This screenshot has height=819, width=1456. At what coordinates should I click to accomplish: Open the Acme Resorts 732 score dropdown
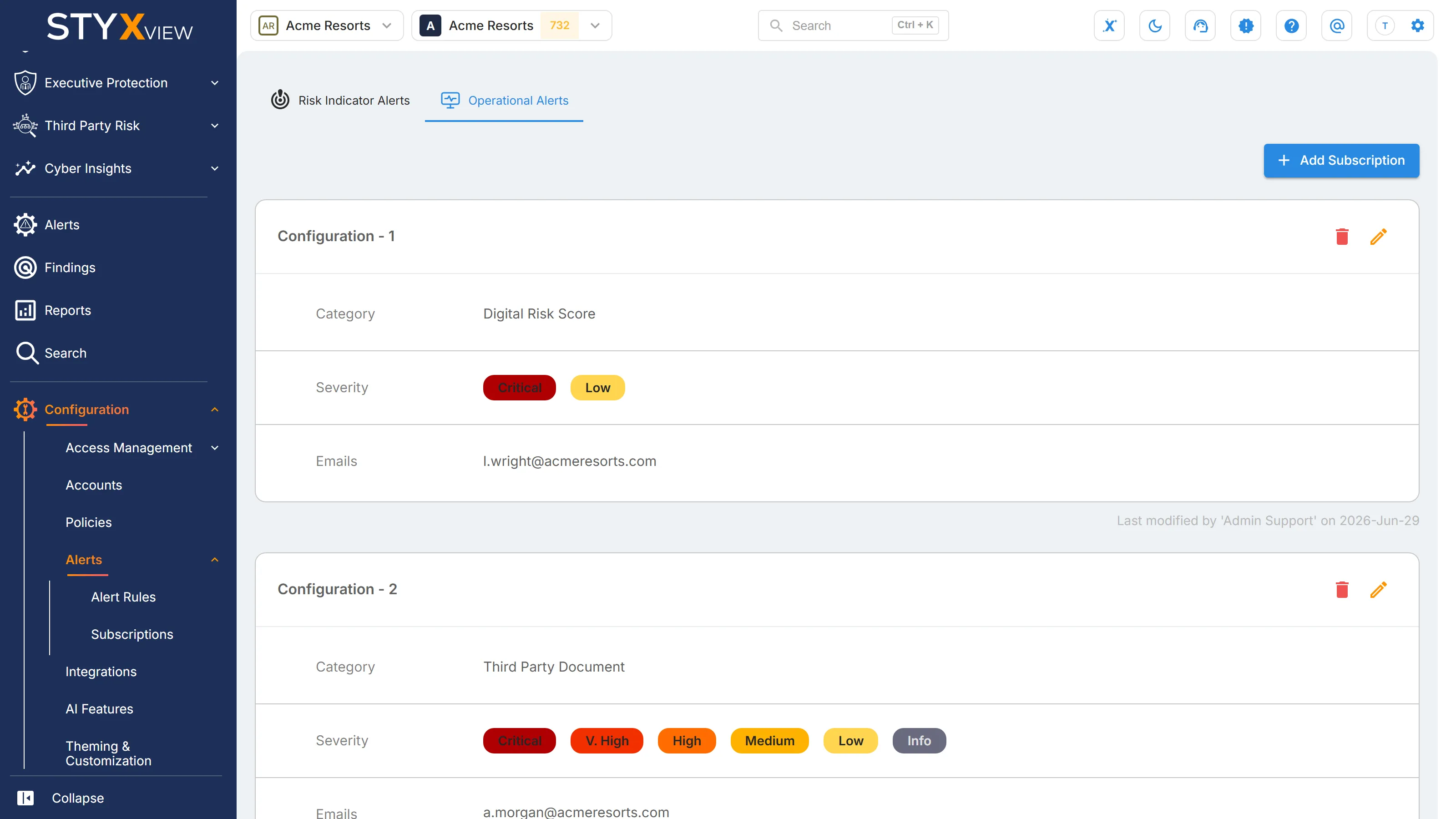511,25
